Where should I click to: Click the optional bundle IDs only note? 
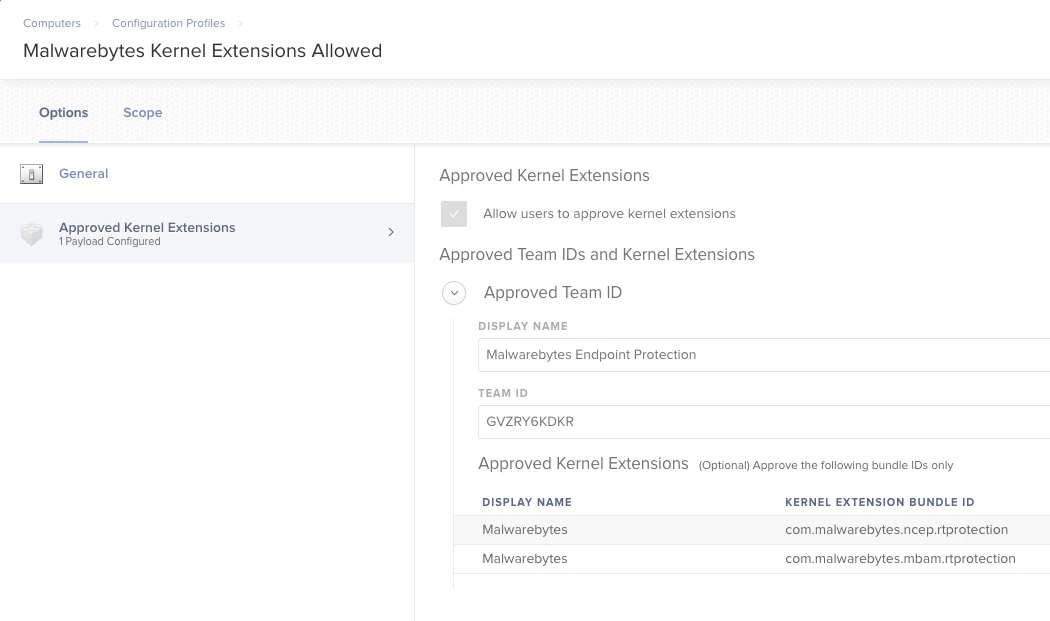[x=826, y=466]
